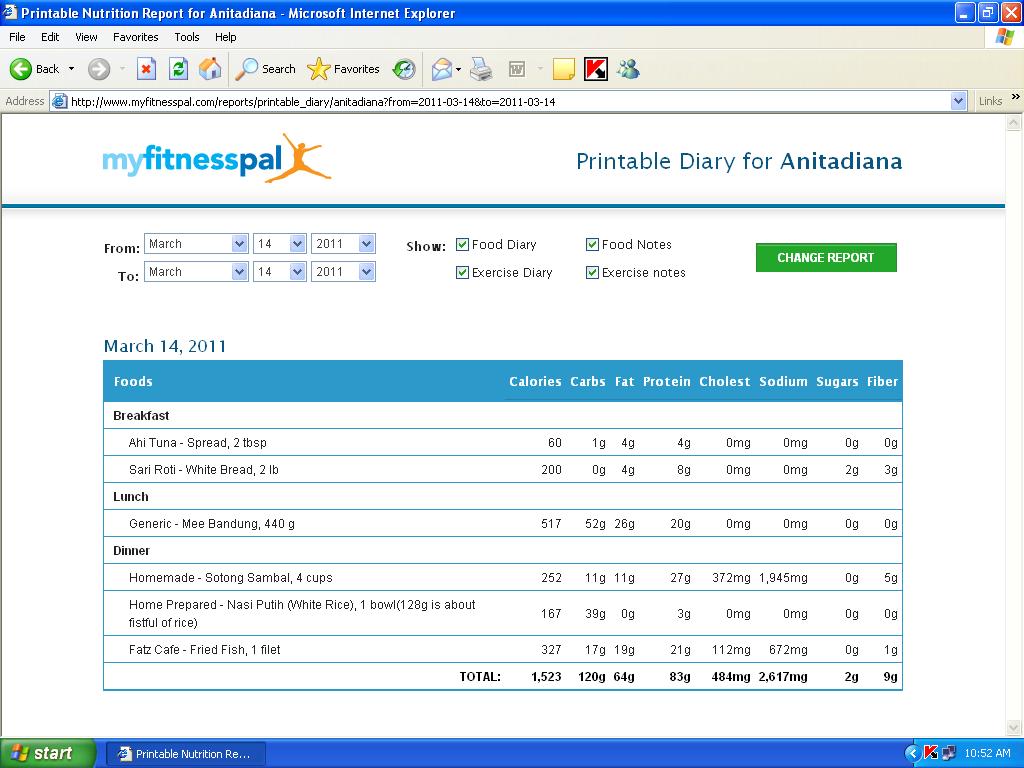Click the Forward arrow icon
The height and width of the screenshot is (768, 1024).
[x=99, y=69]
